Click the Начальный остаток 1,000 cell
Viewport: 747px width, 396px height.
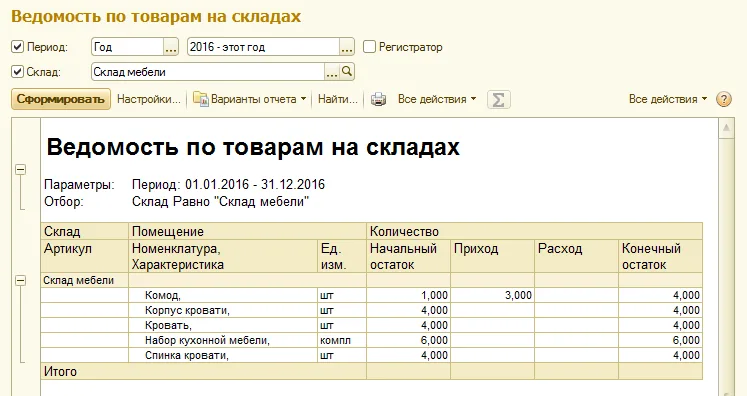408,295
